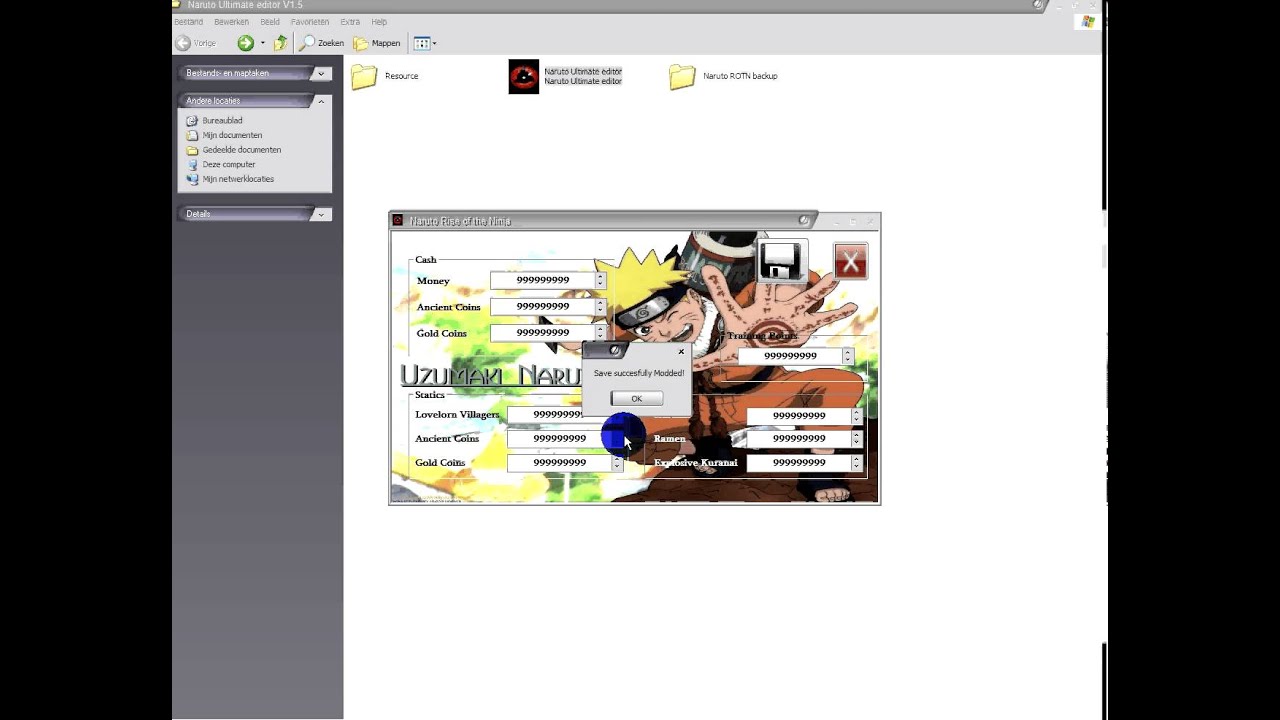Click the Deze computer icon in sidebar
Viewport: 1280px width, 720px height.
193,164
